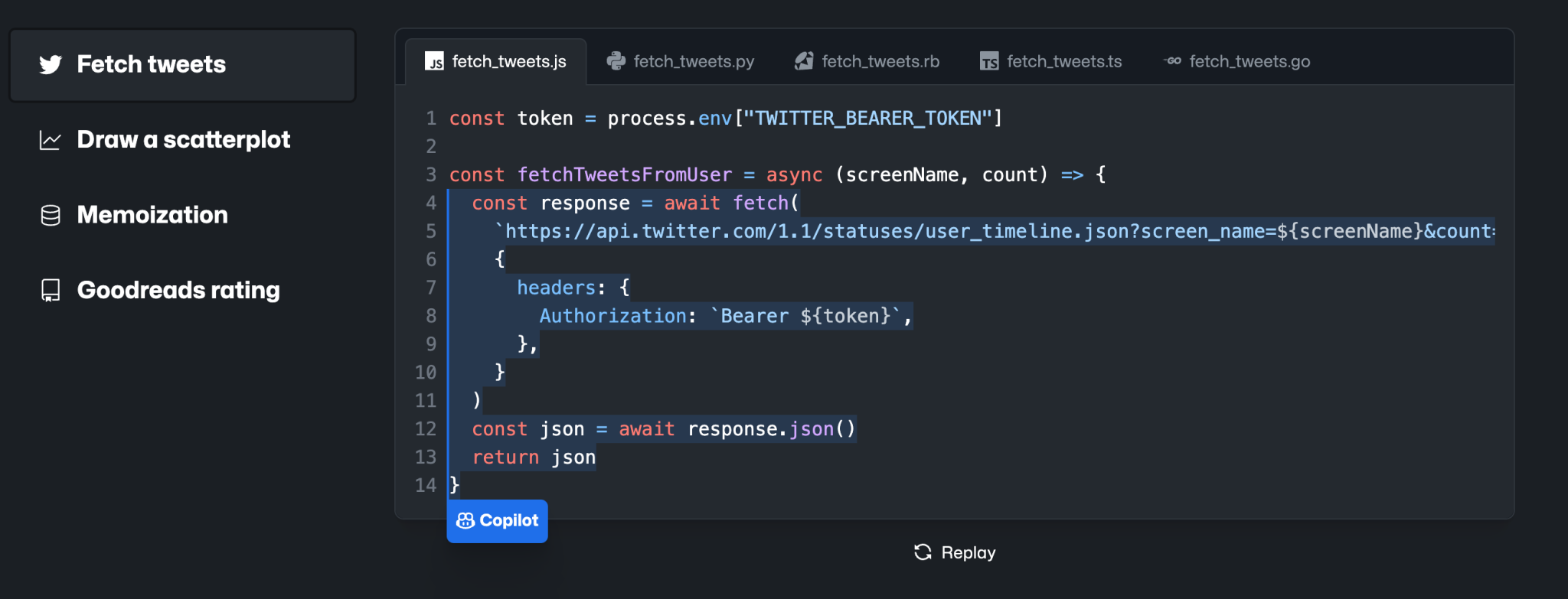Click the scatterplot line chart icon
Image resolution: width=1568 pixels, height=599 pixels.
tap(51, 140)
